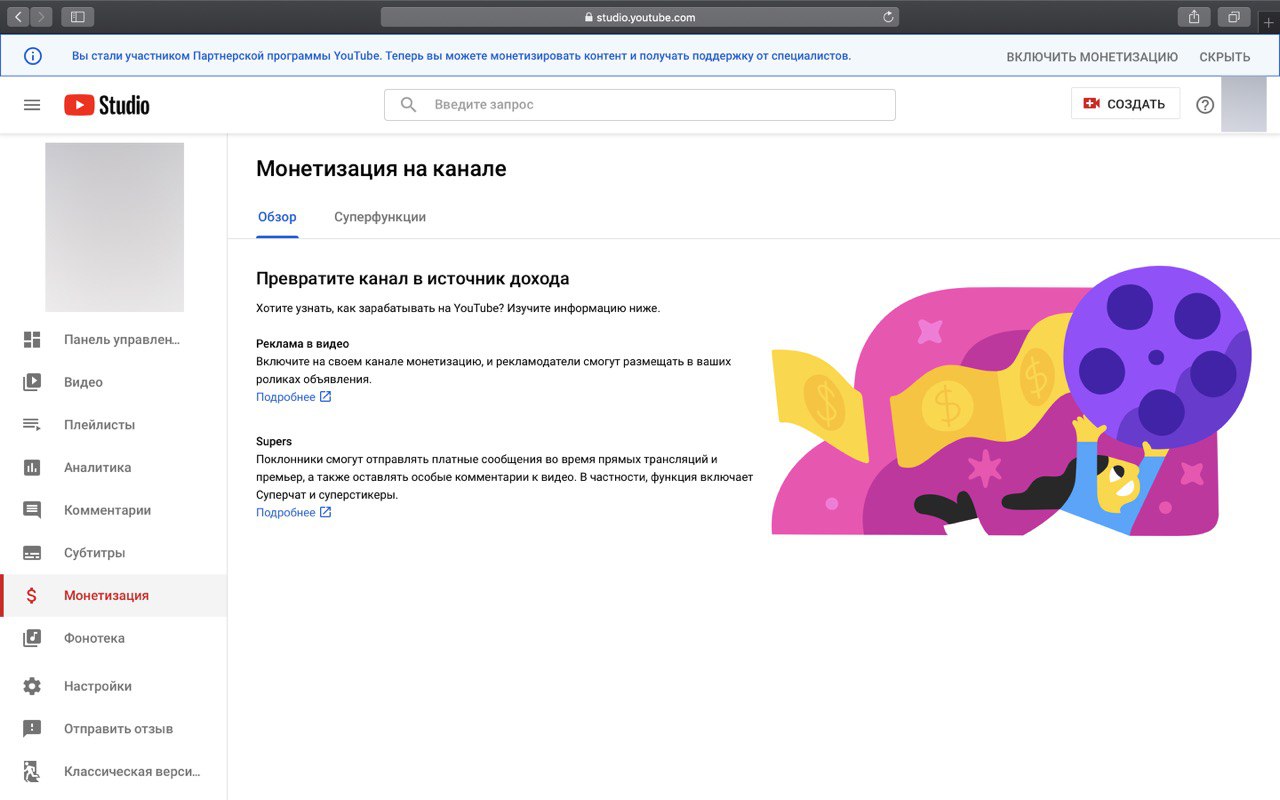Select Монетизация in sidebar
Screen dimensions: 1280x800
point(114,596)
